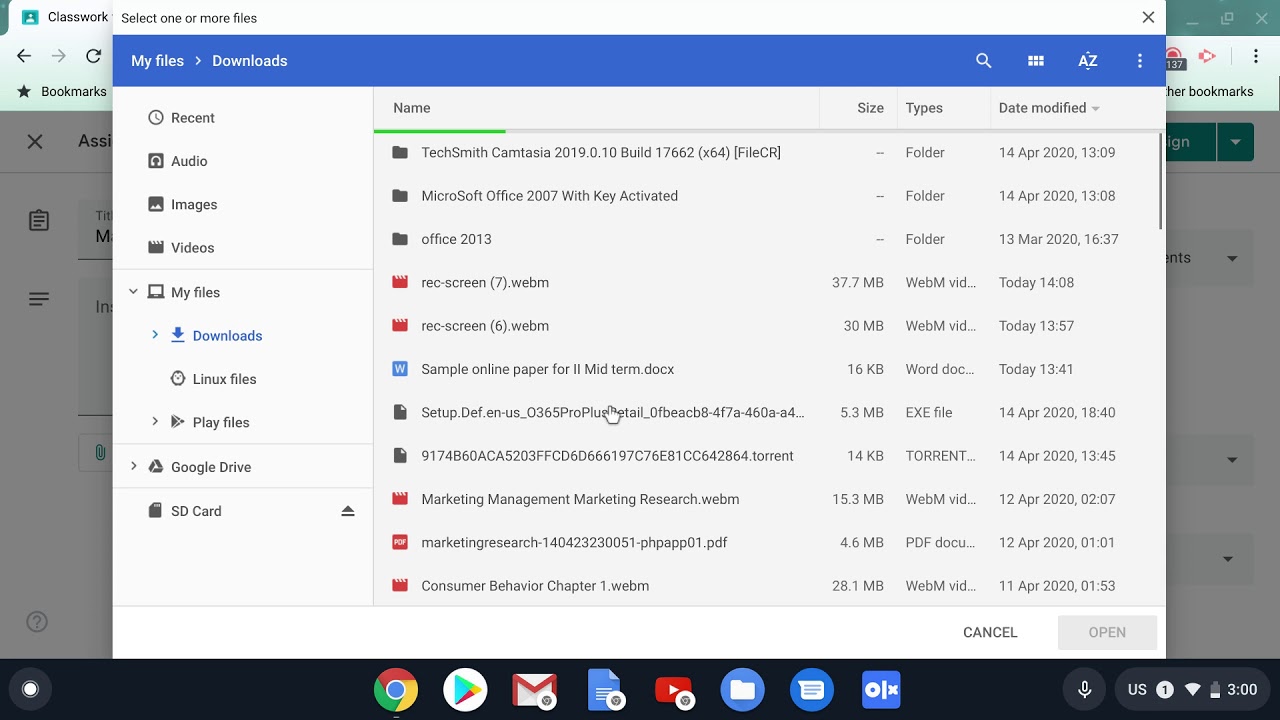The height and width of the screenshot is (720, 1280).
Task: Open the Chrome launcher circle button
Action: 30,689
